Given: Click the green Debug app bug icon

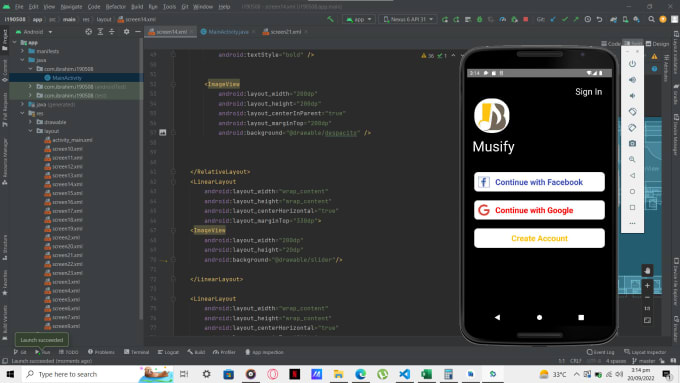Looking at the screenshot, I should tap(479, 19).
